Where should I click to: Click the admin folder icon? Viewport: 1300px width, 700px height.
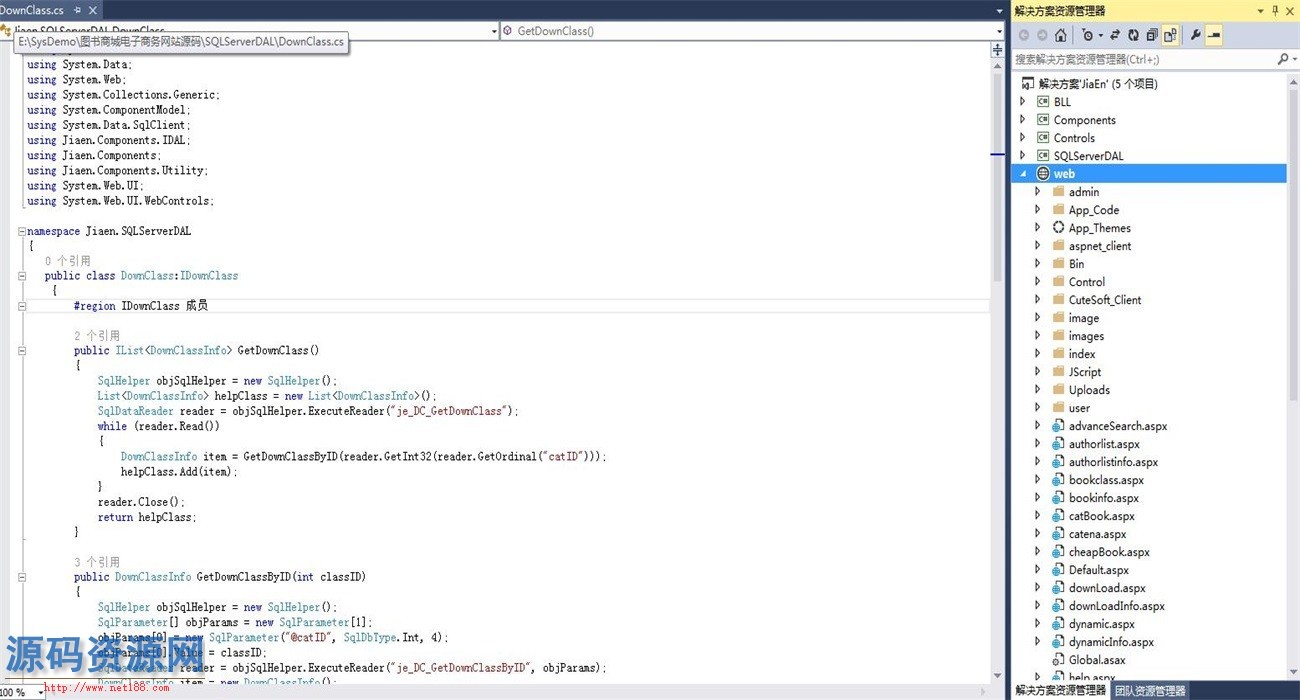[1059, 192]
